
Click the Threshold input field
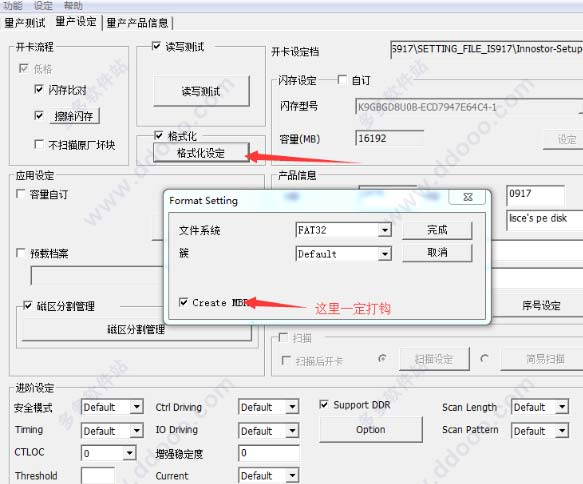tap(98, 476)
